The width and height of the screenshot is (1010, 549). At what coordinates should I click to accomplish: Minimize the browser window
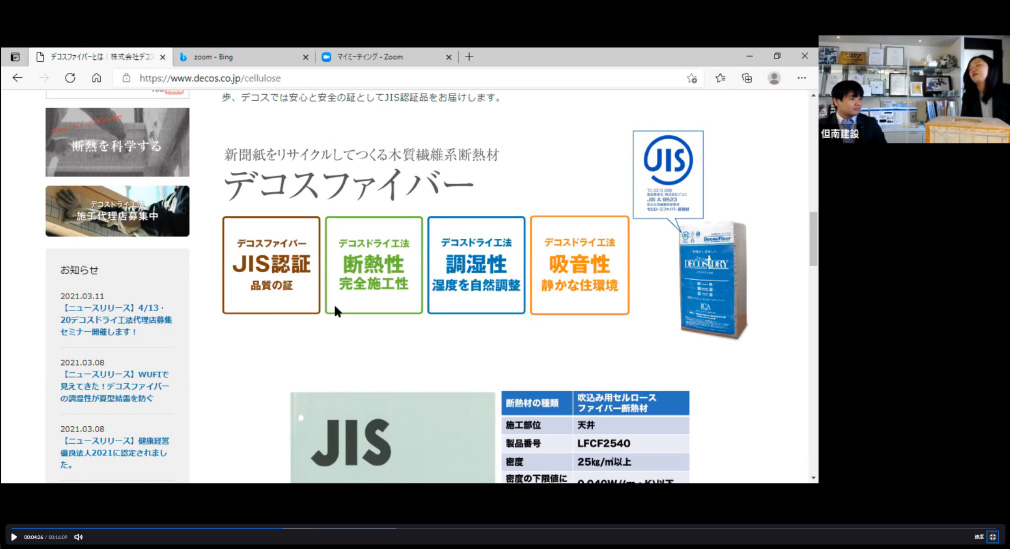tap(749, 56)
